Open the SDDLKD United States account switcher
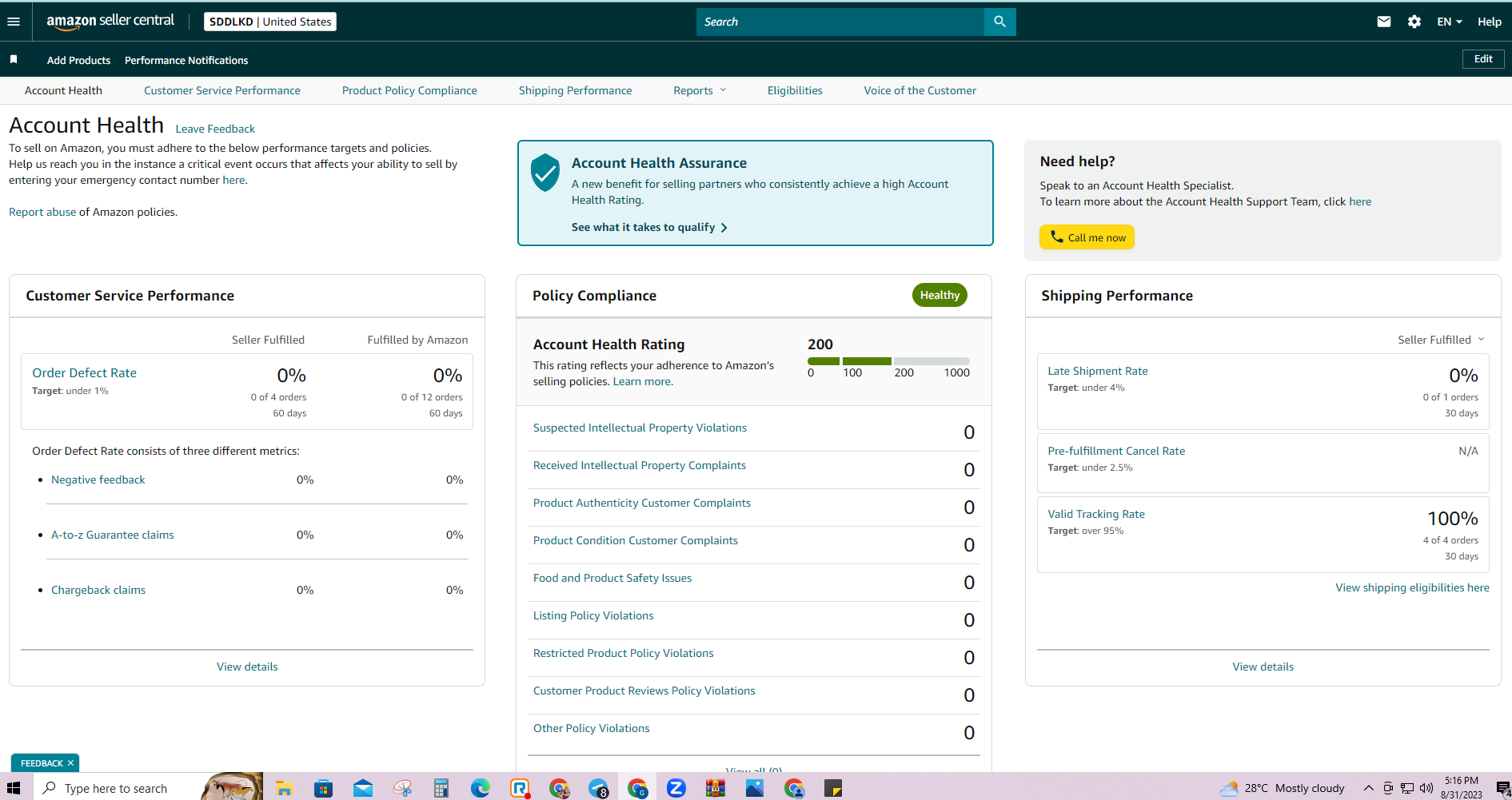Screen dimensions: 1512x800 [x=270, y=22]
